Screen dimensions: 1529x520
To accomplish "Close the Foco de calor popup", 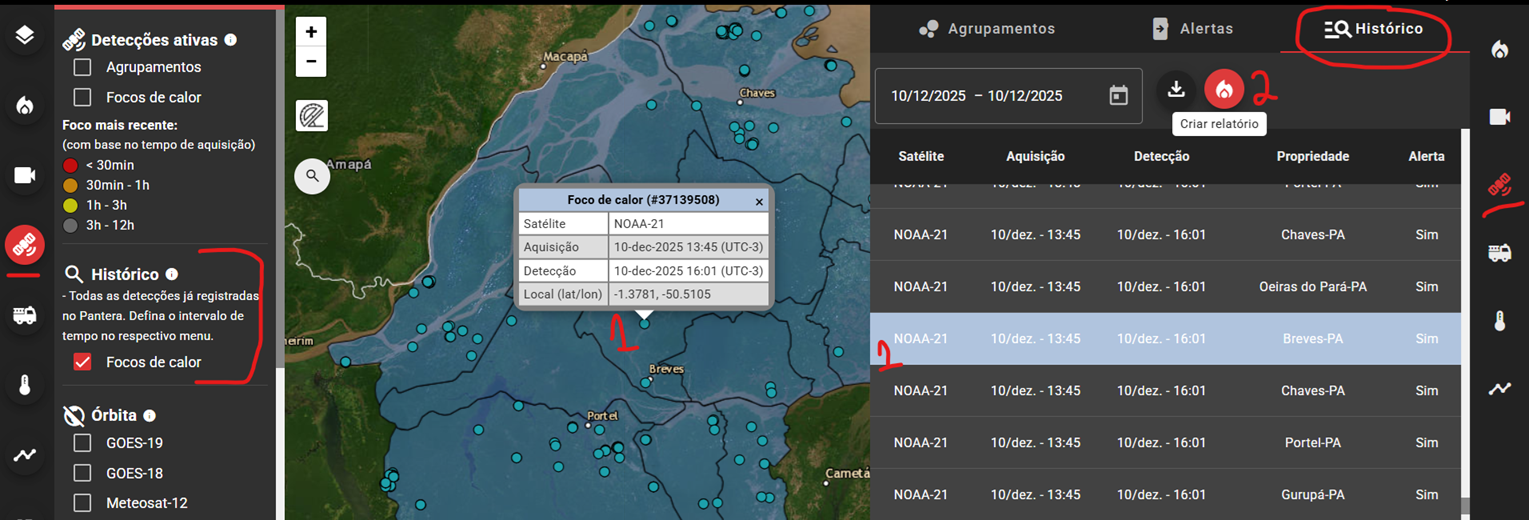I will [x=759, y=201].
